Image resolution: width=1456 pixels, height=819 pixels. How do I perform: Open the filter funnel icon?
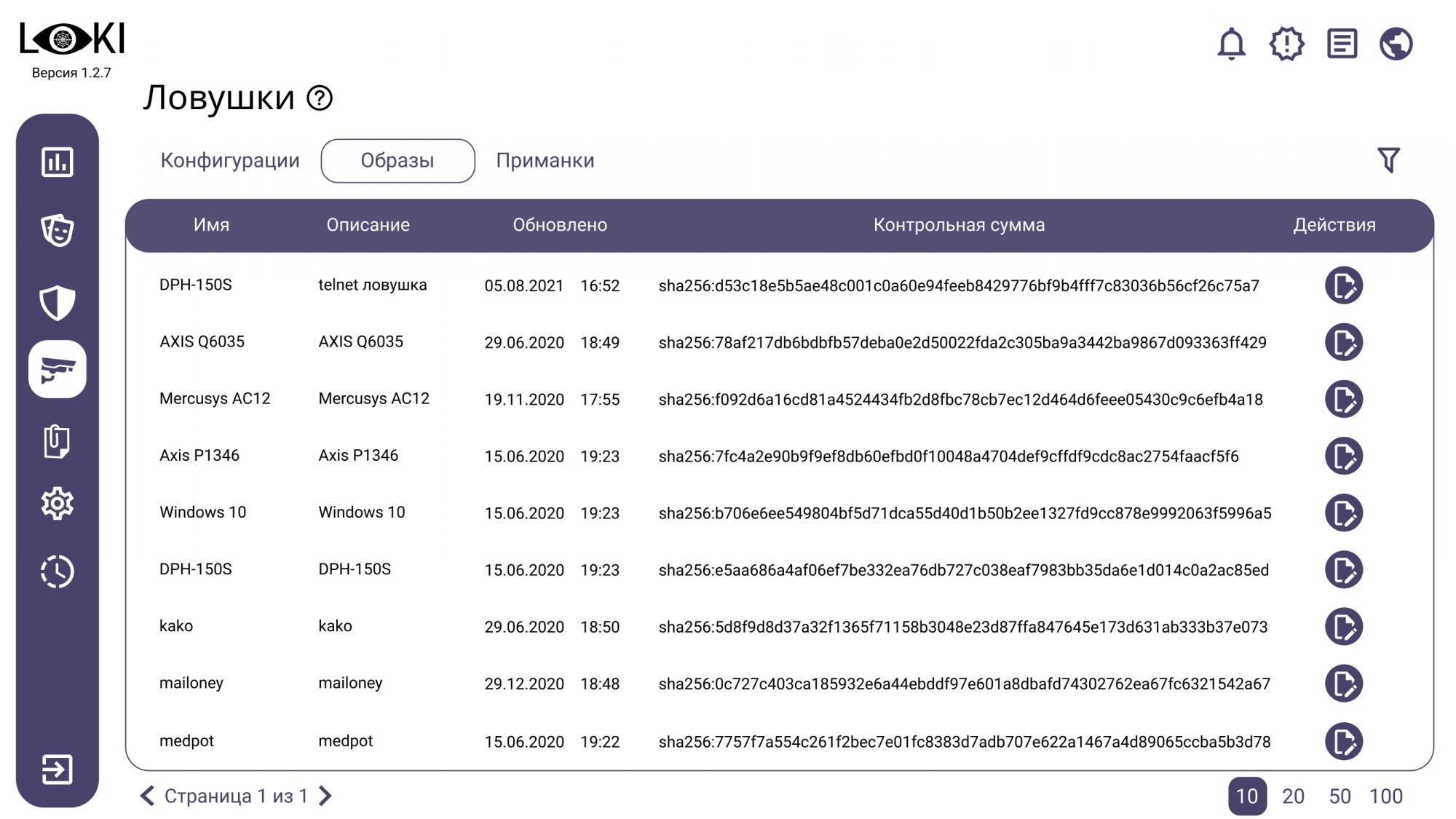[1388, 160]
